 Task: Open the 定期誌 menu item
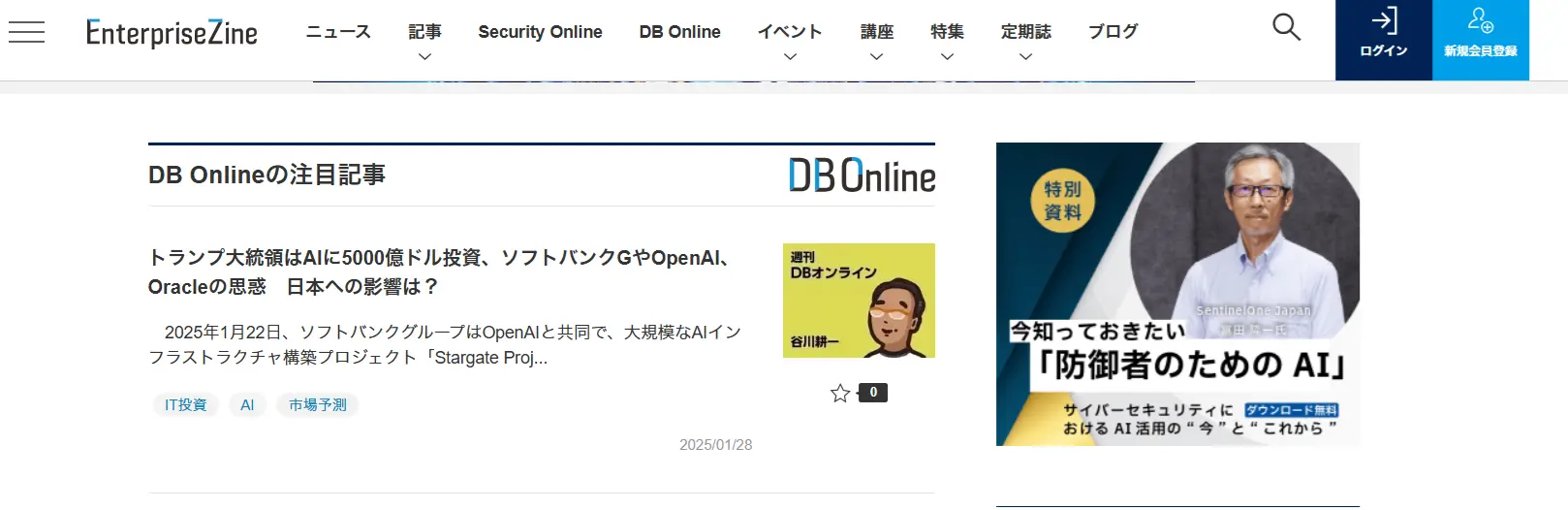pyautogui.click(x=1026, y=32)
